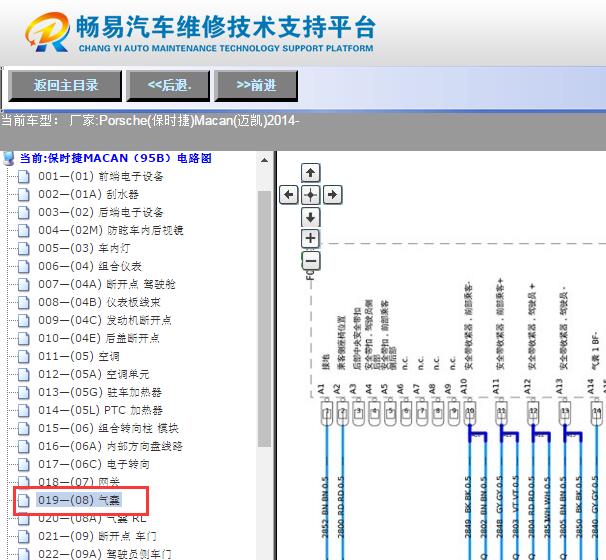Open 011—(05) 空调 diagram
The width and height of the screenshot is (606, 560).
click(x=78, y=356)
